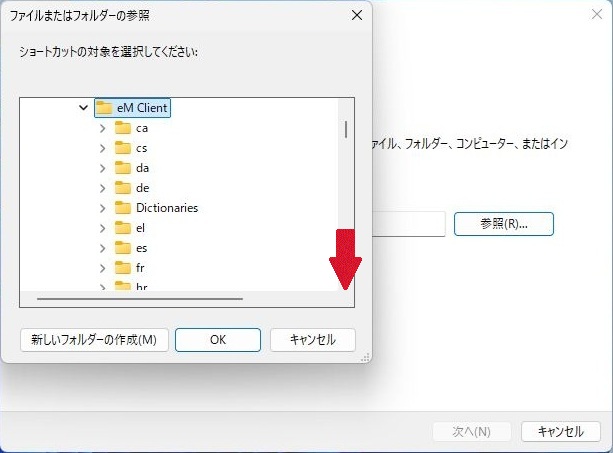
Task: Select the de folder label
Action: click(x=142, y=188)
